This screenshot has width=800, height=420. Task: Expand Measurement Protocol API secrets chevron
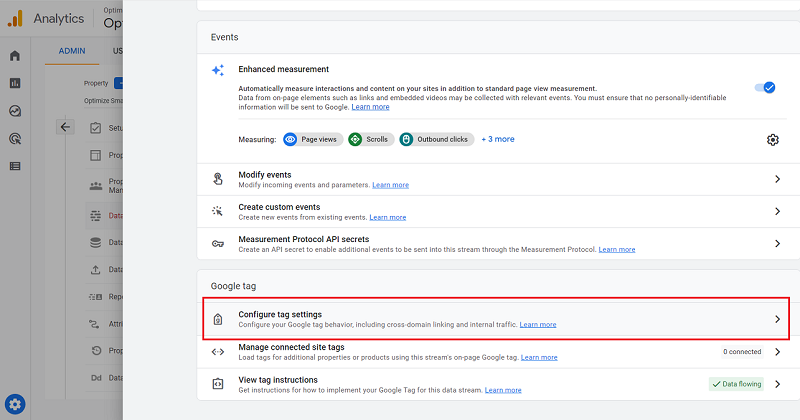pyautogui.click(x=778, y=243)
